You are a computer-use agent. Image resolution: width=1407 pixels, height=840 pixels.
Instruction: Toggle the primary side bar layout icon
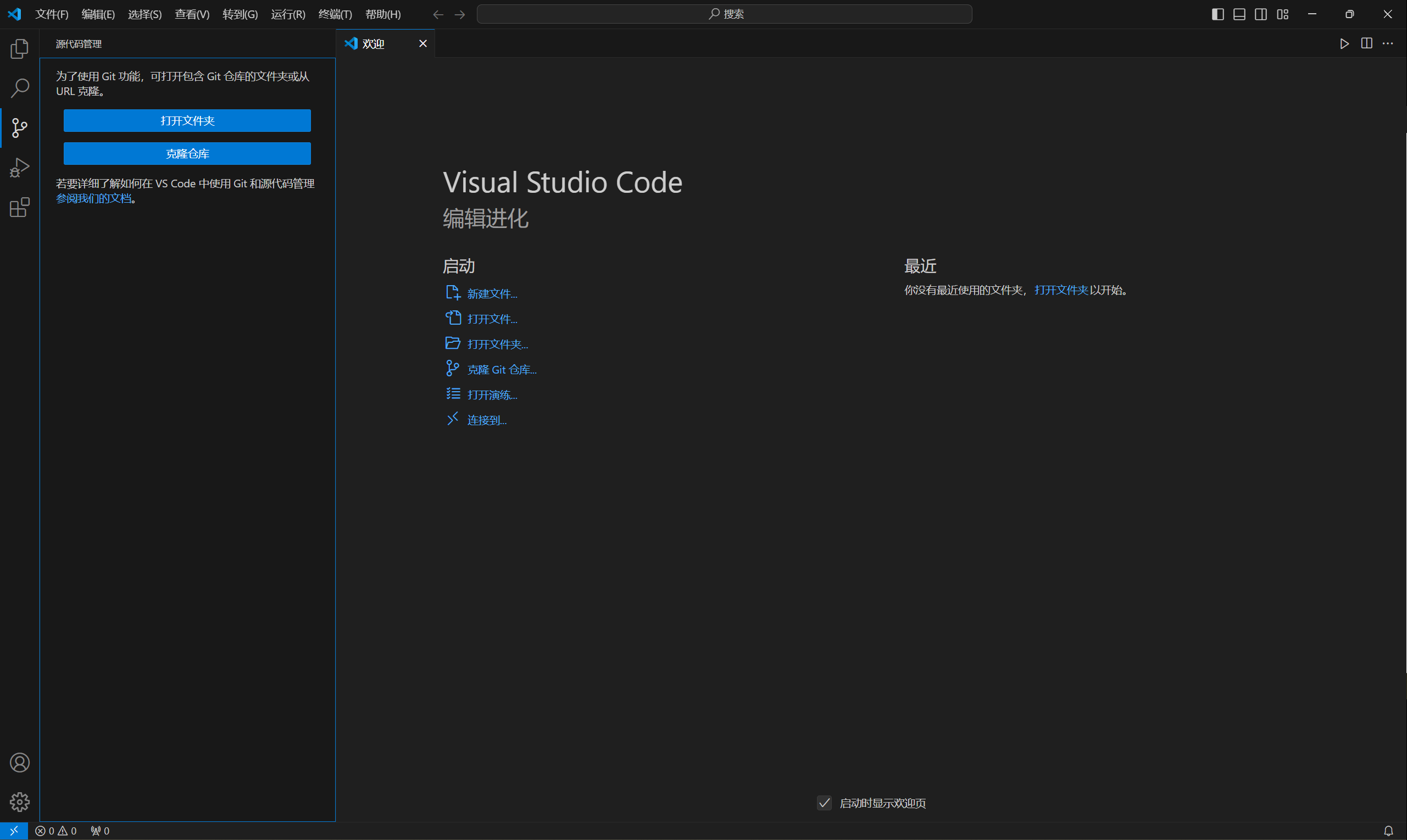[x=1218, y=14]
